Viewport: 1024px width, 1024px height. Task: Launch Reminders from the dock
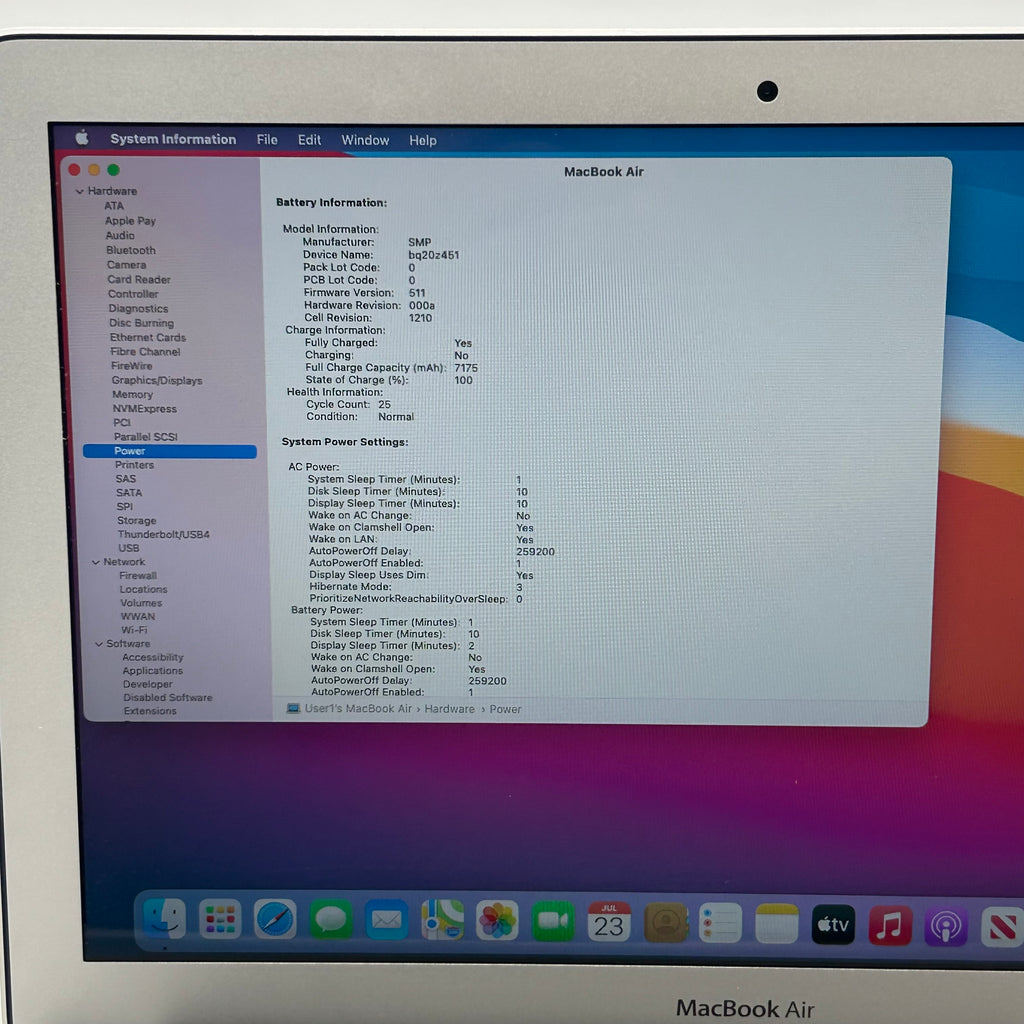click(x=720, y=923)
